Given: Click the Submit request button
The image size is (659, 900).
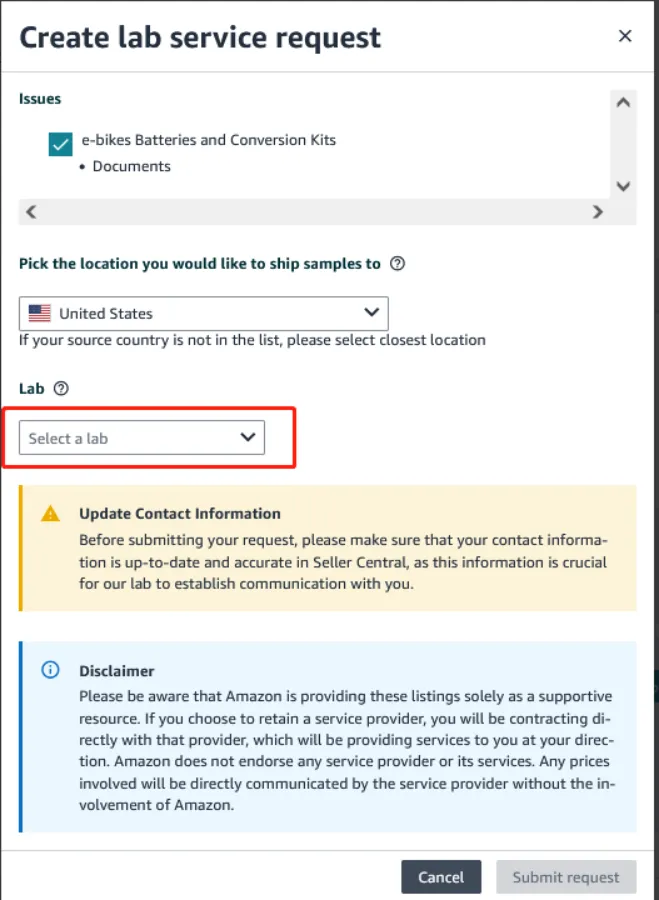Looking at the screenshot, I should click(566, 877).
